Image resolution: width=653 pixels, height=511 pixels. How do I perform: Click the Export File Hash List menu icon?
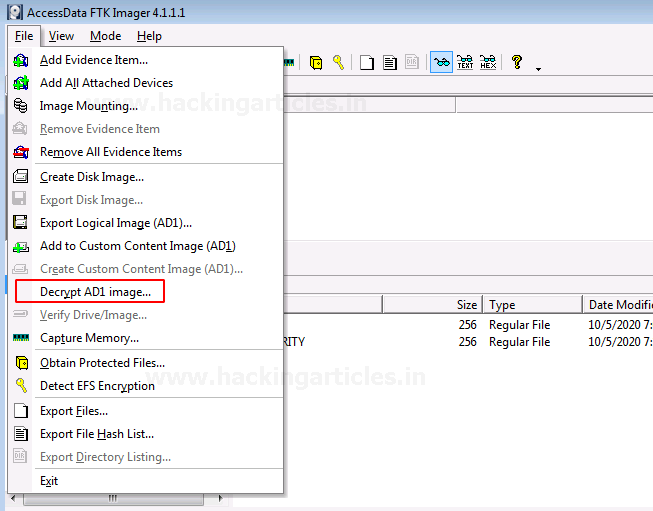21,434
